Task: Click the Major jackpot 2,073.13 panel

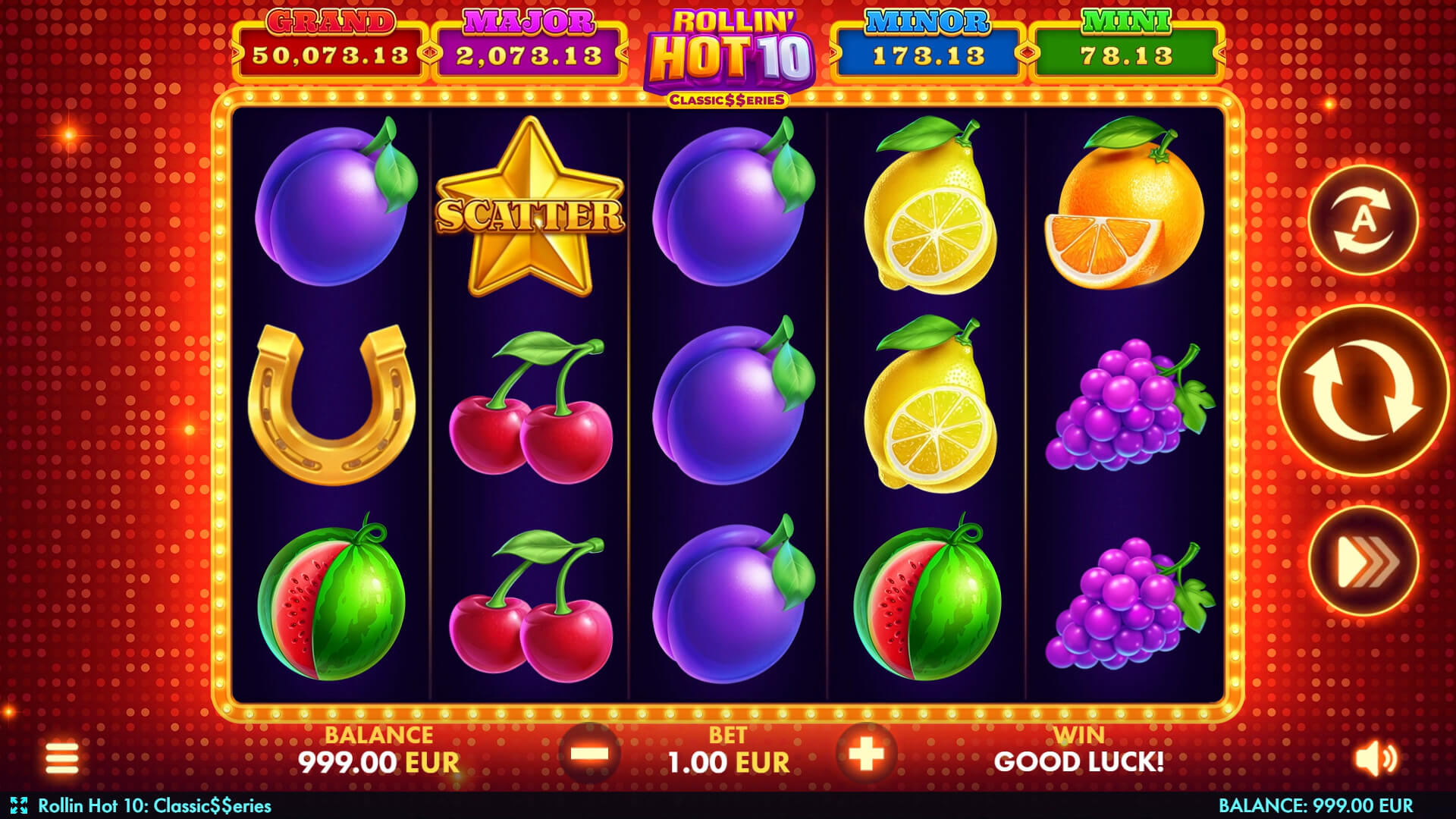Action: (x=529, y=45)
